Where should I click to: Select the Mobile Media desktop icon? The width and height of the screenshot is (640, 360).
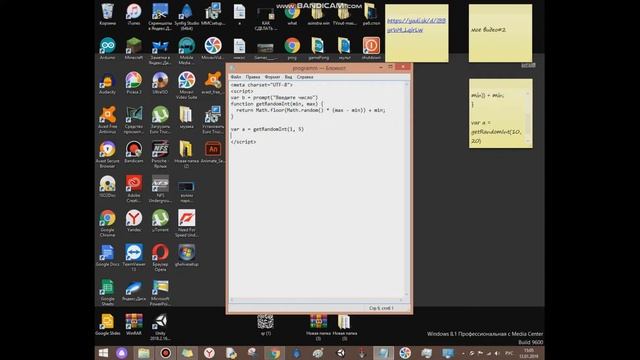187,51
